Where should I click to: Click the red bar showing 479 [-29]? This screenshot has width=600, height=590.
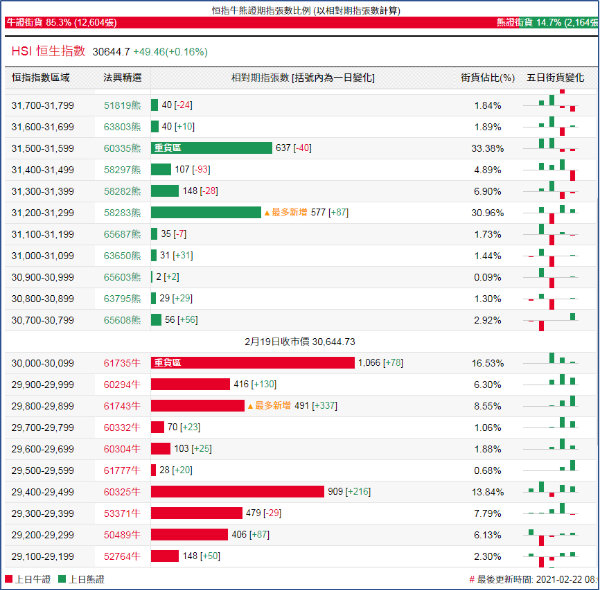pyautogui.click(x=196, y=513)
